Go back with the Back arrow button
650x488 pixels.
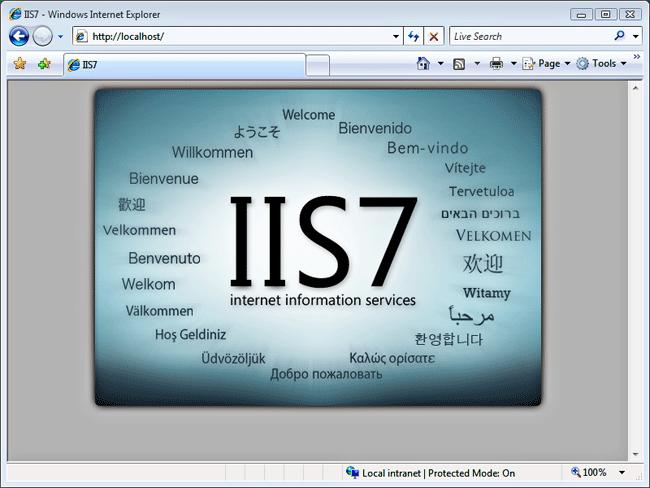click(19, 36)
